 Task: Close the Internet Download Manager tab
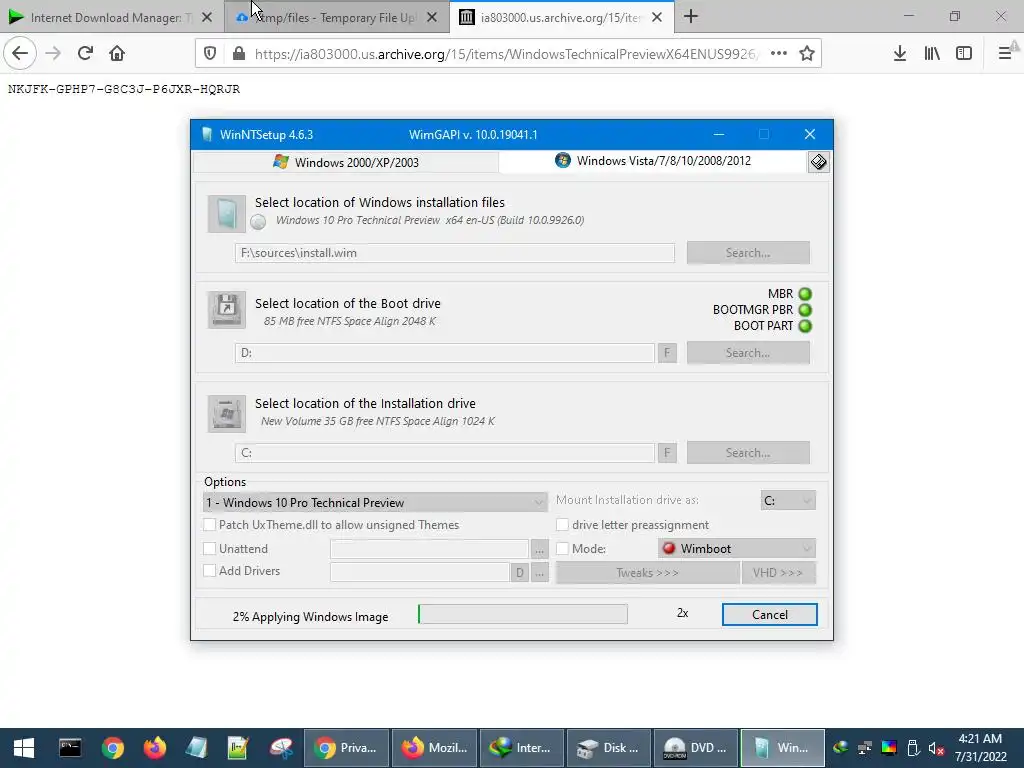tap(207, 18)
